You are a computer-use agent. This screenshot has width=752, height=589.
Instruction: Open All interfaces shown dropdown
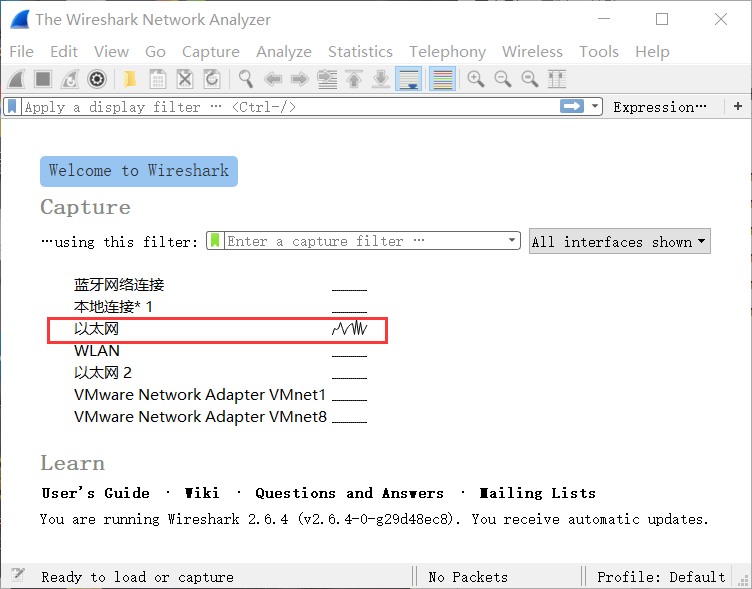click(x=619, y=241)
